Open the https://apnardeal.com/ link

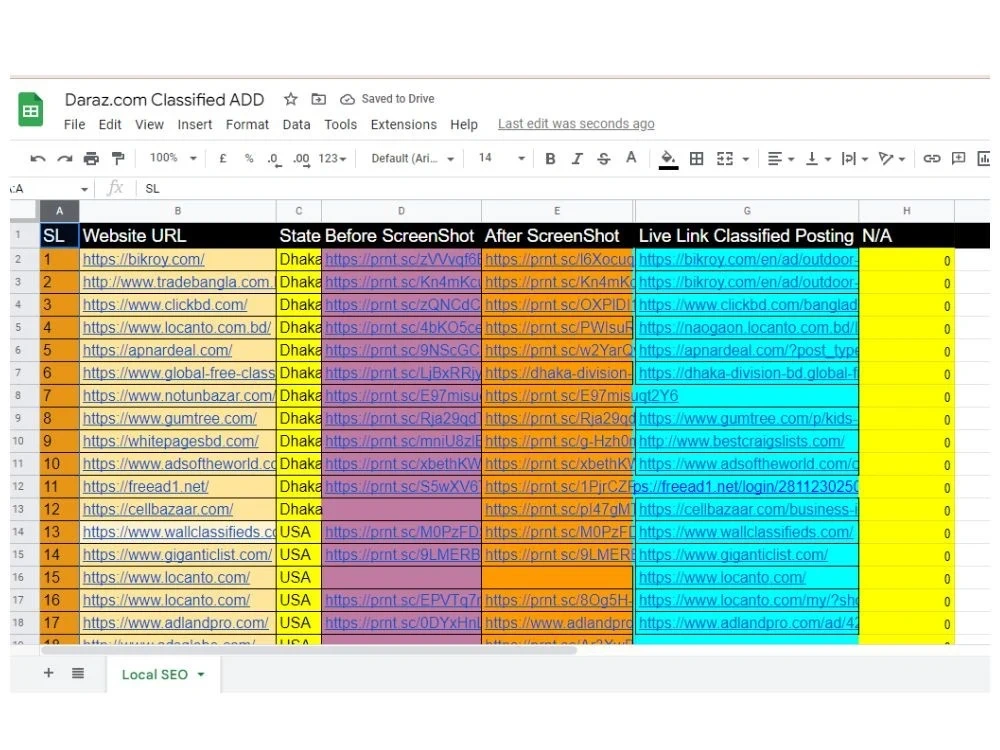click(157, 350)
